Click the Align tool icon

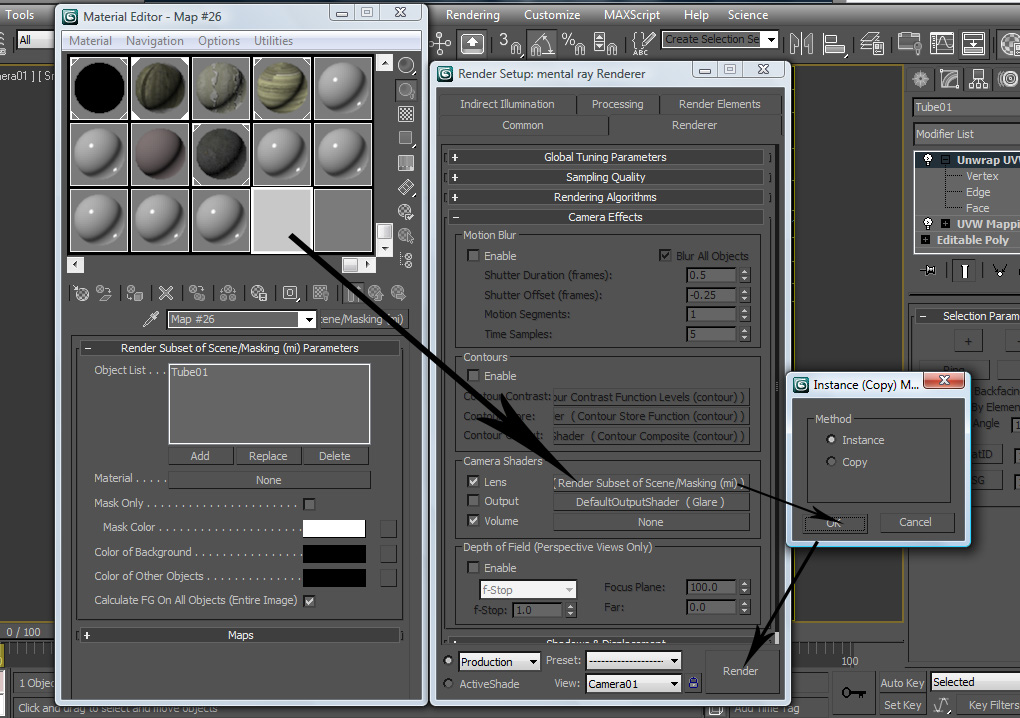tap(834, 44)
